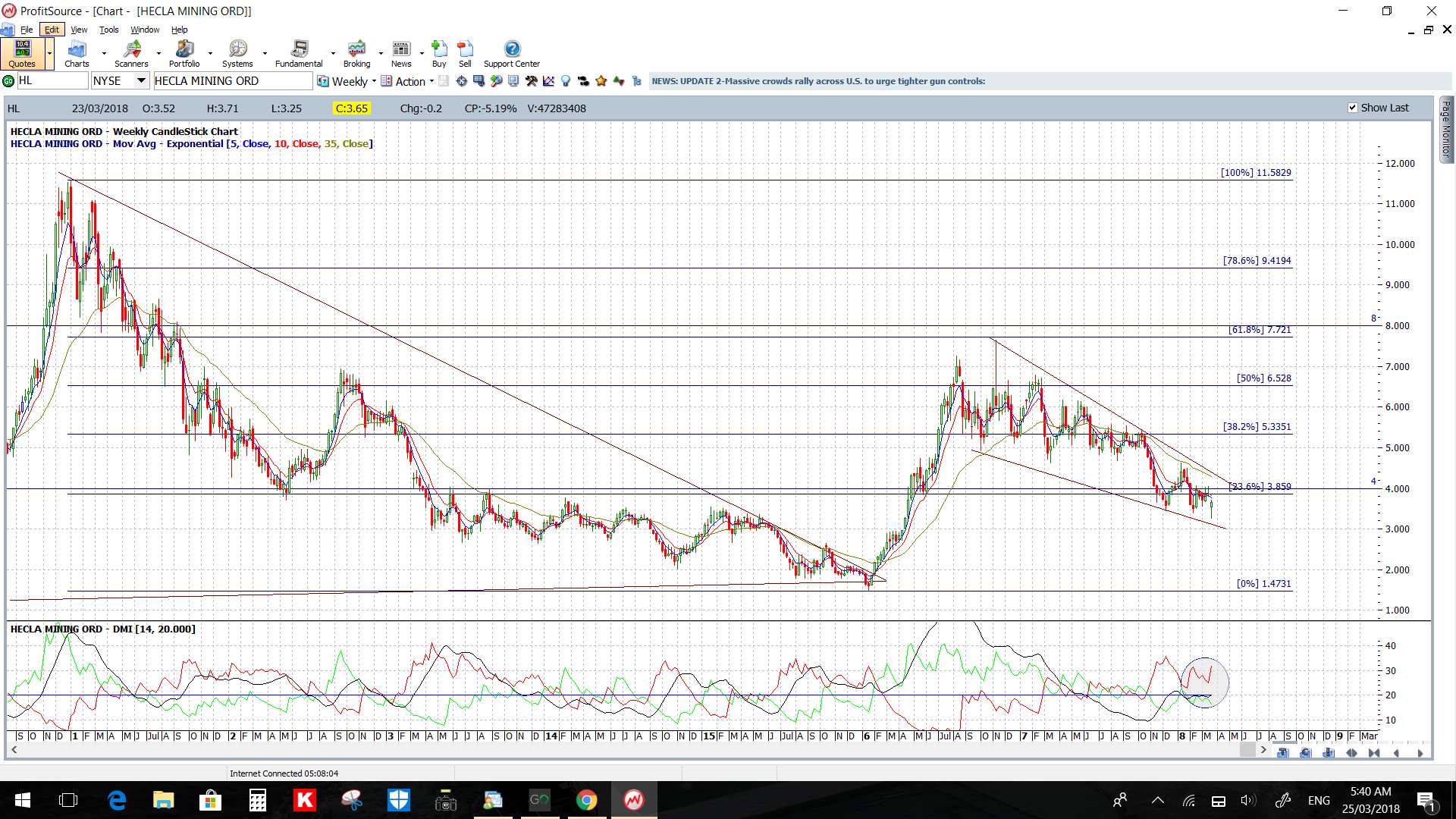Open the Task View taskbar icon
Screen dimensions: 1456x819
[68, 800]
